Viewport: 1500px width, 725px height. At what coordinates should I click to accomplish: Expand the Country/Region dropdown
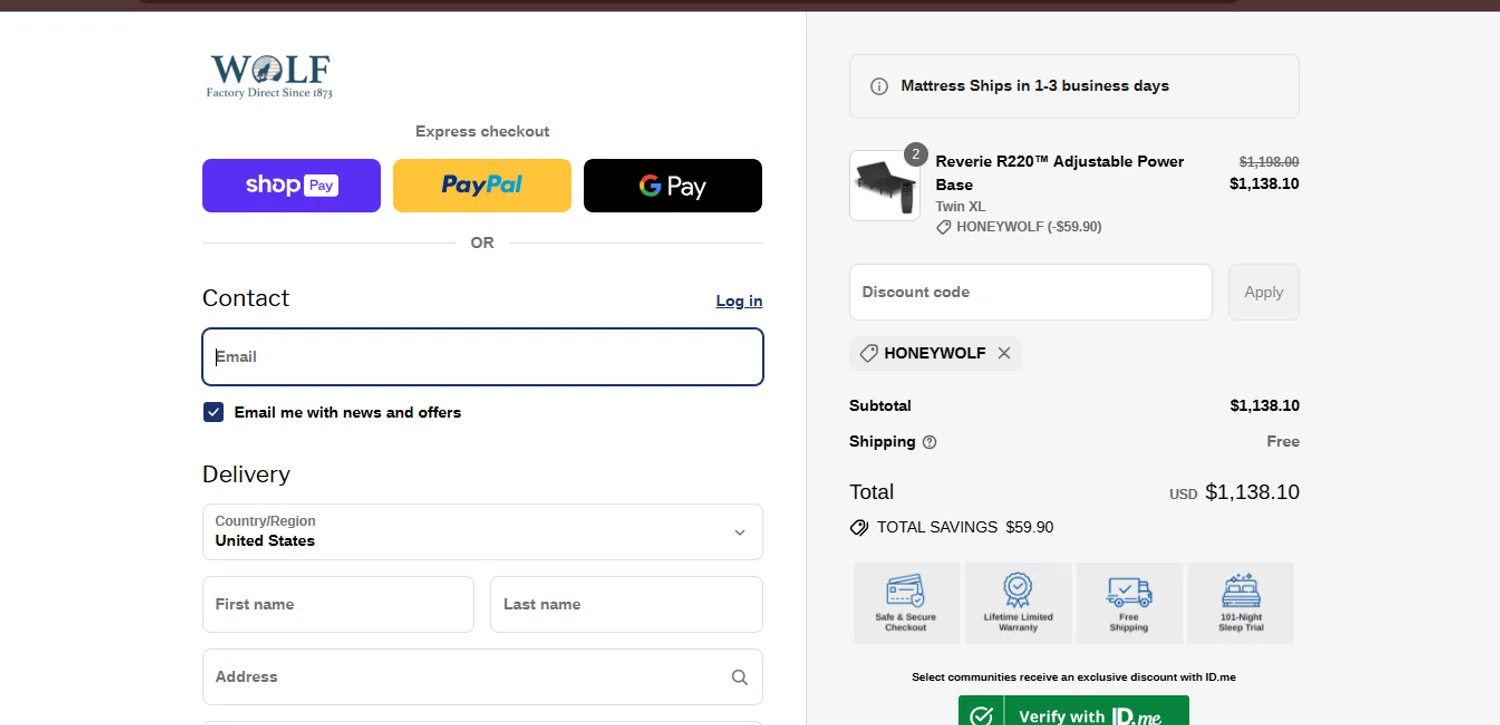coord(483,532)
